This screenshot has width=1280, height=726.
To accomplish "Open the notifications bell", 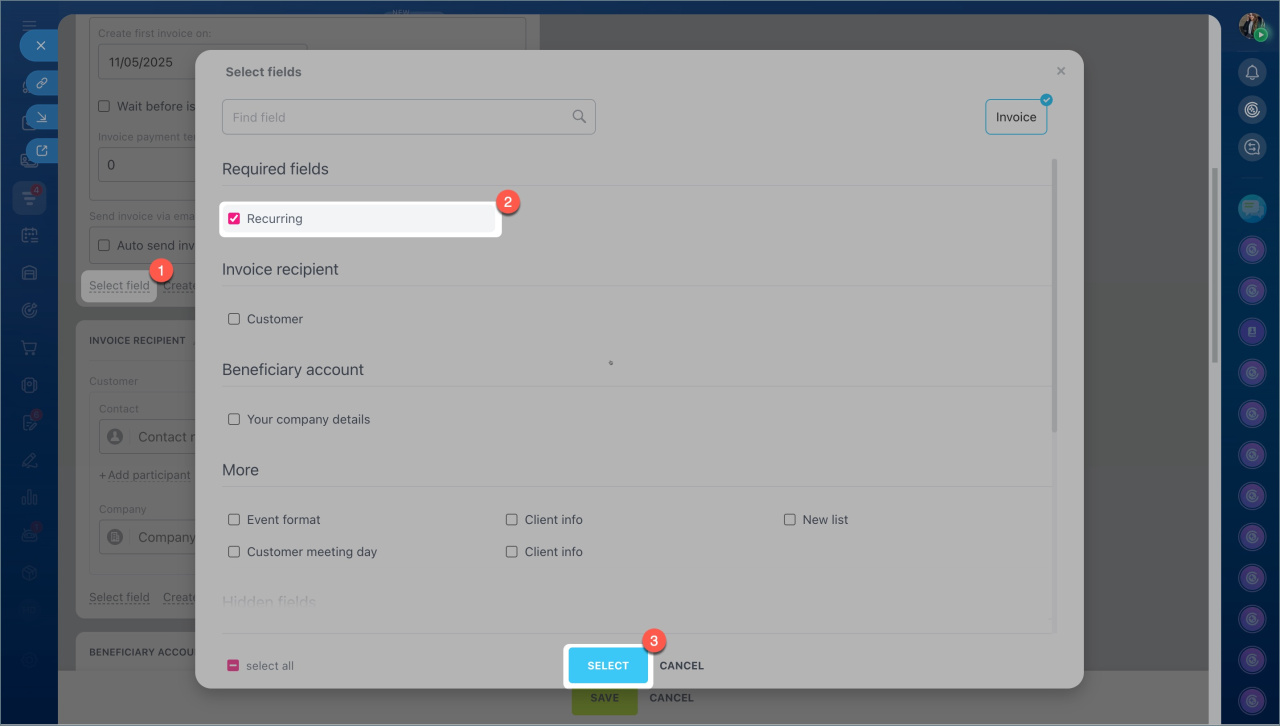I will [1252, 72].
